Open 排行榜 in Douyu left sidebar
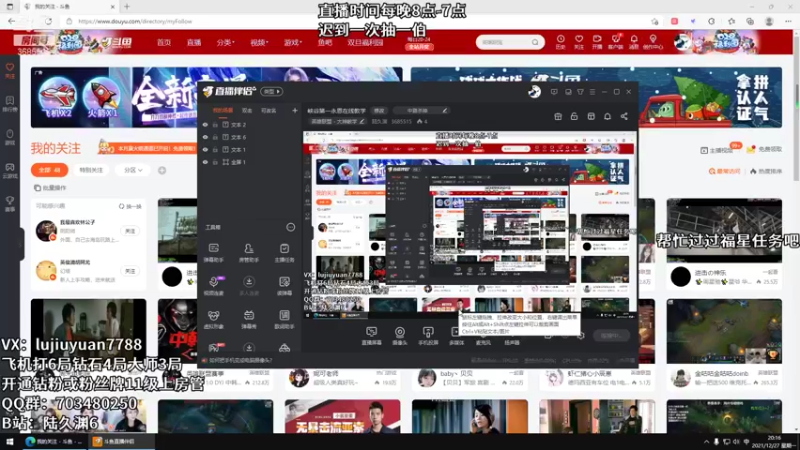Viewport: 800px width, 450px height. pyautogui.click(x=10, y=104)
